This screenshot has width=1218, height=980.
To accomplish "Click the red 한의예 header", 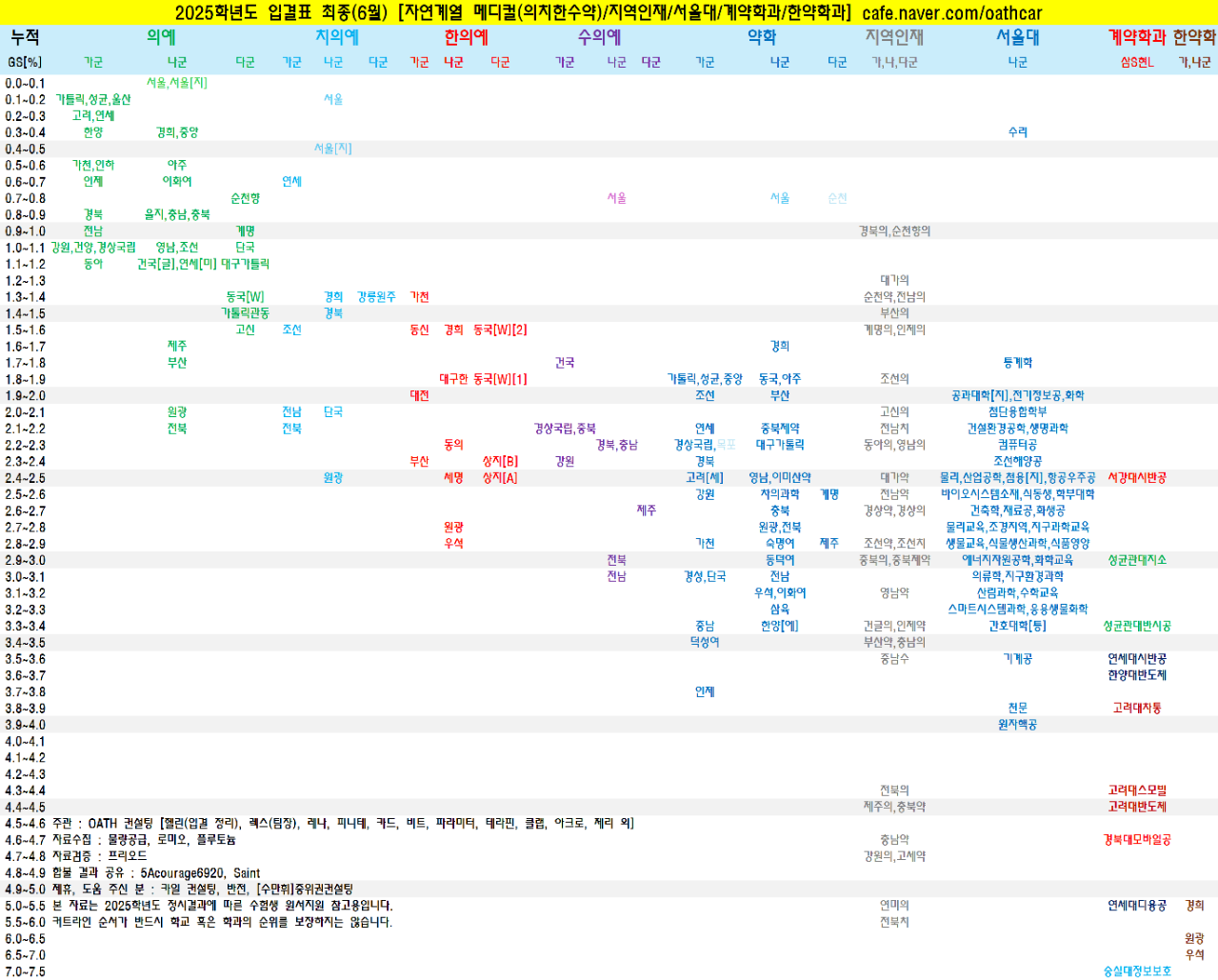I will (466, 37).
